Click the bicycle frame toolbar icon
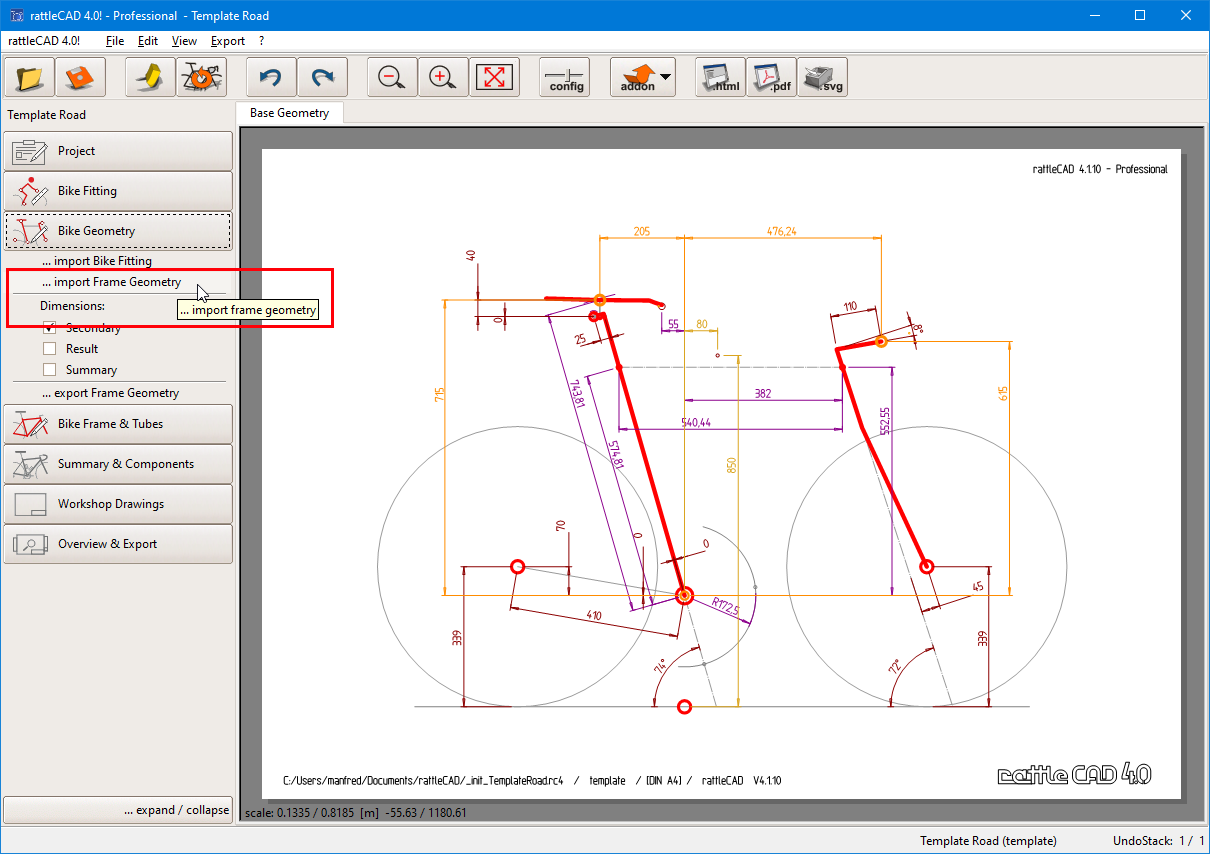Screen dimensions: 1210x854 coord(201,77)
